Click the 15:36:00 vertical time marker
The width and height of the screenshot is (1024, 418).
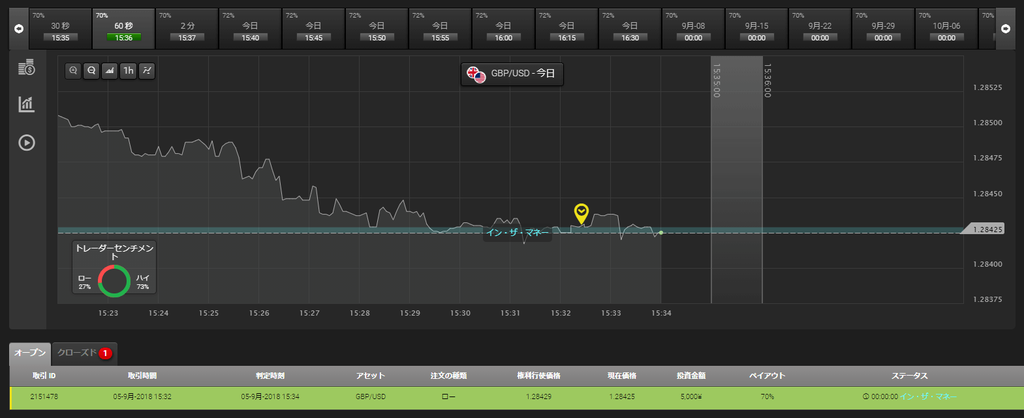coord(767,80)
